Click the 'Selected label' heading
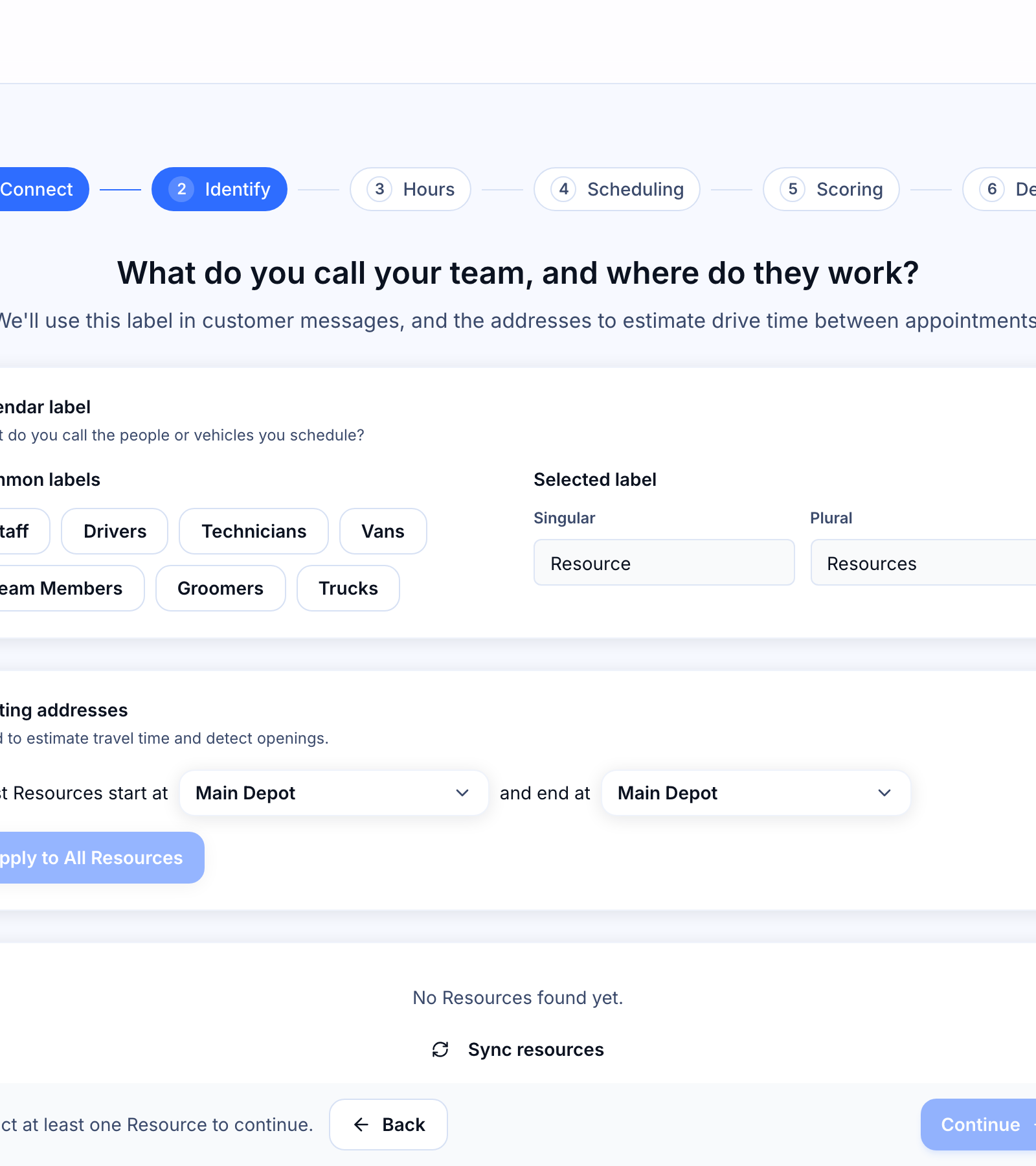The height and width of the screenshot is (1166, 1036). [x=595, y=479]
